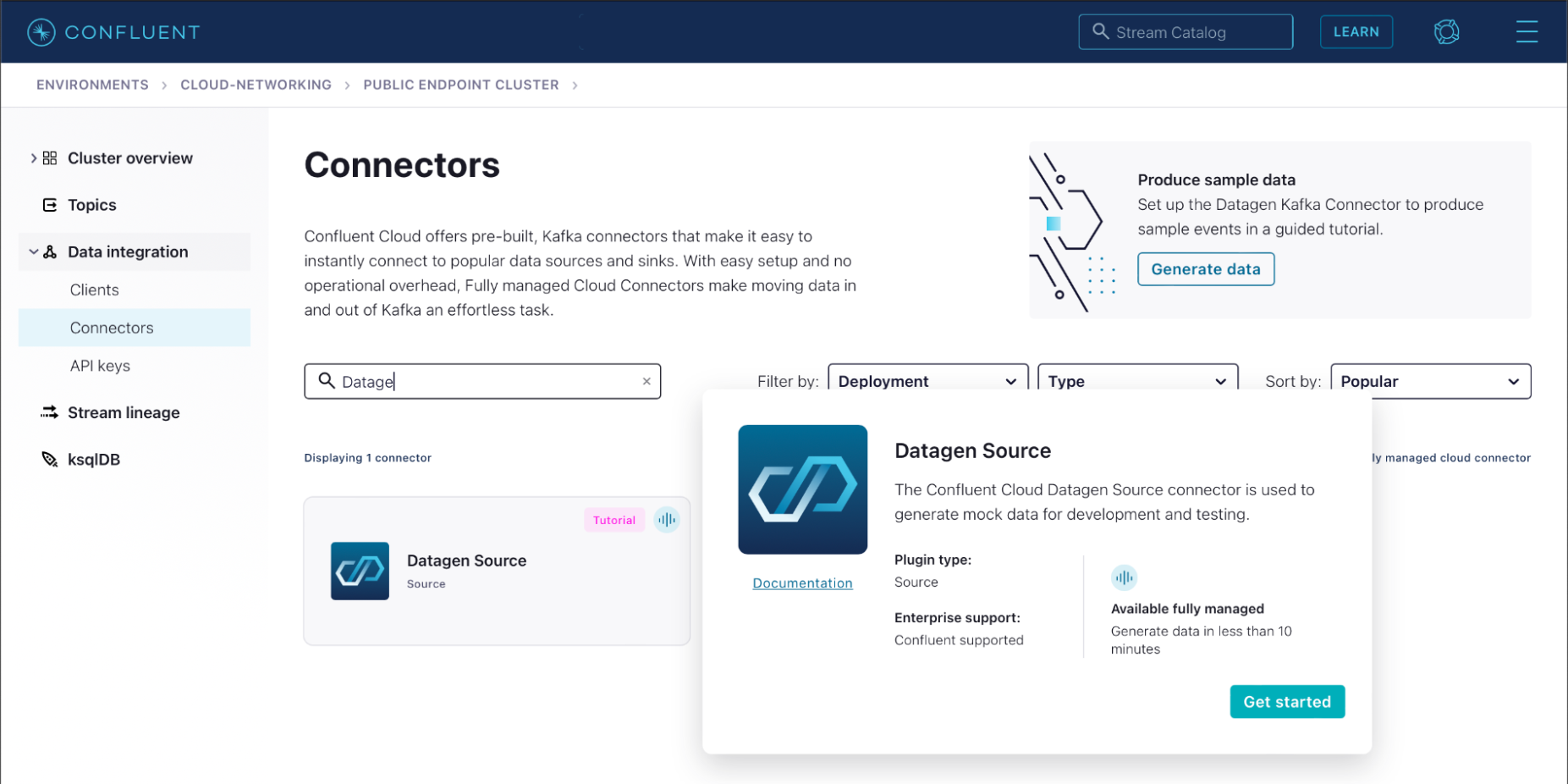
Task: Click the Data integration icon
Action: pos(50,251)
